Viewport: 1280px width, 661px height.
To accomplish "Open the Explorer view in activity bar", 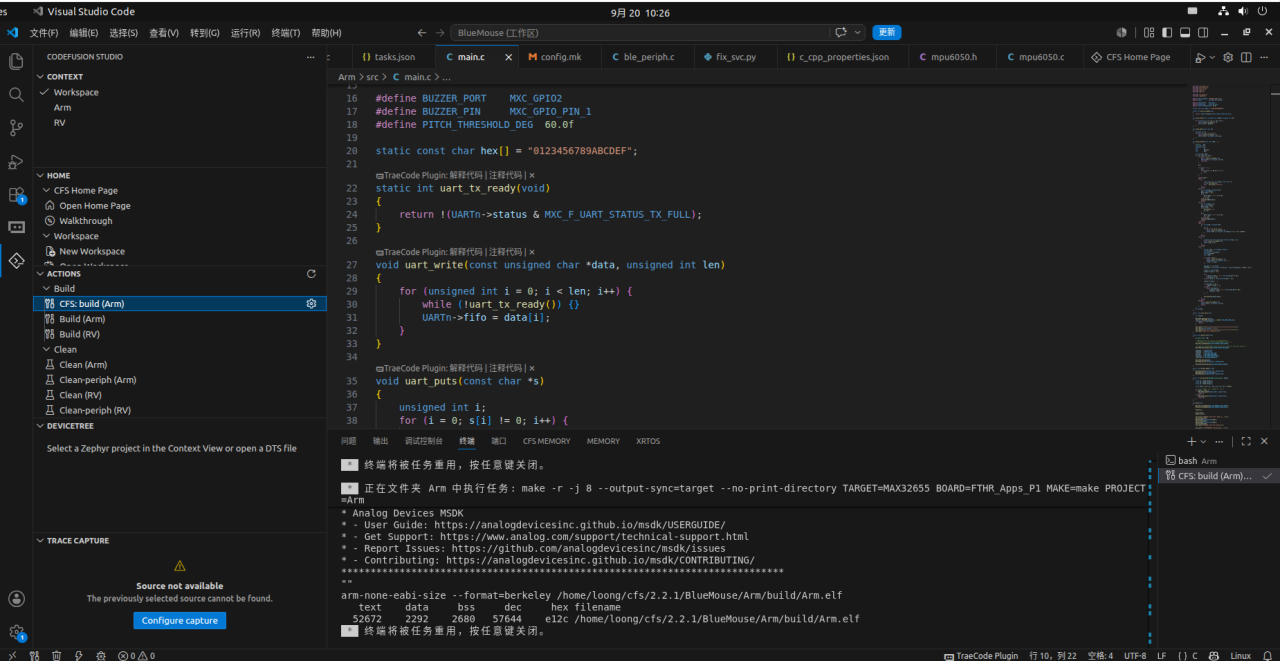I will (x=16, y=61).
